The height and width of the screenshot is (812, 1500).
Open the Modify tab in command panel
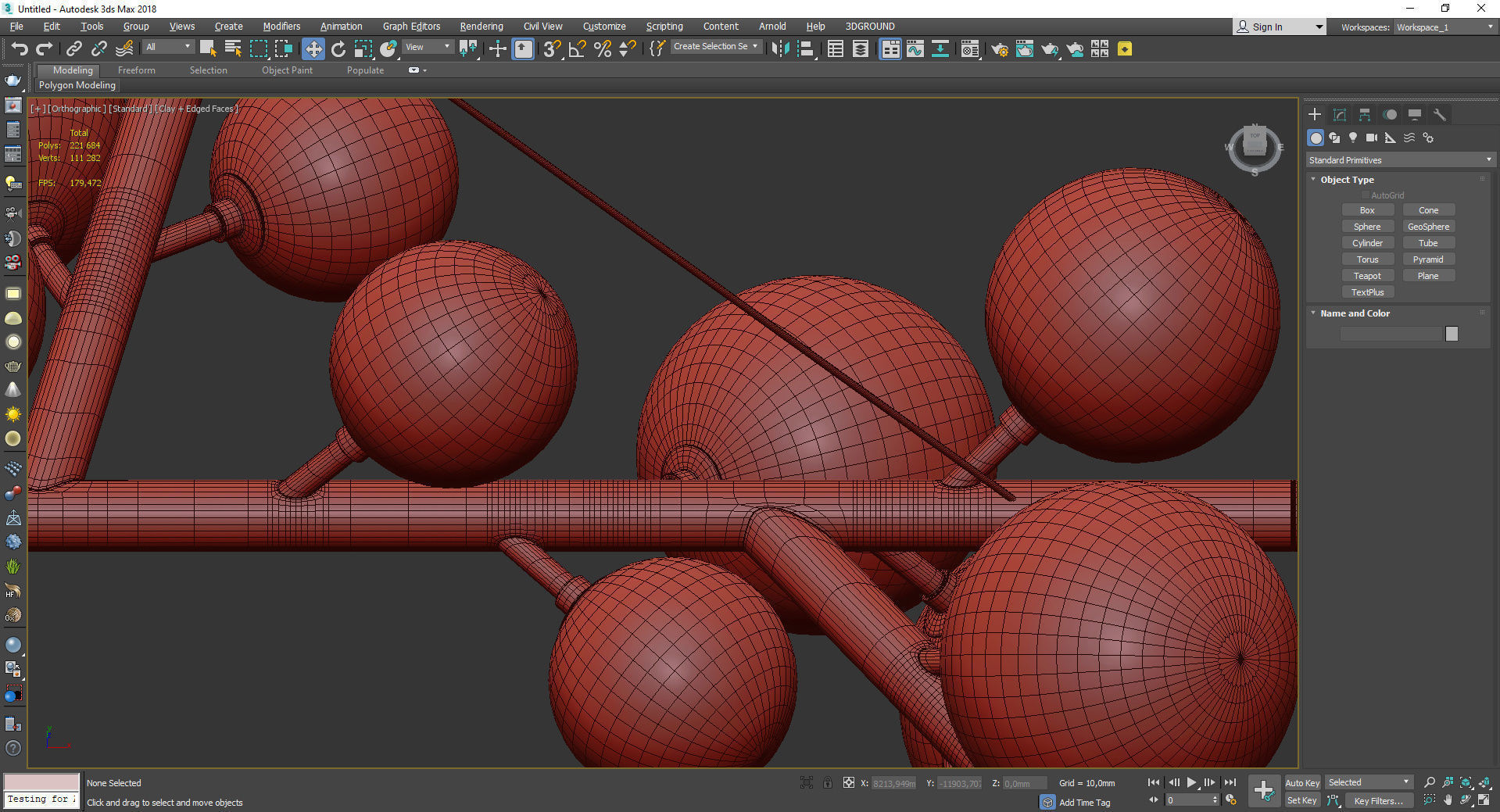pyautogui.click(x=1339, y=115)
